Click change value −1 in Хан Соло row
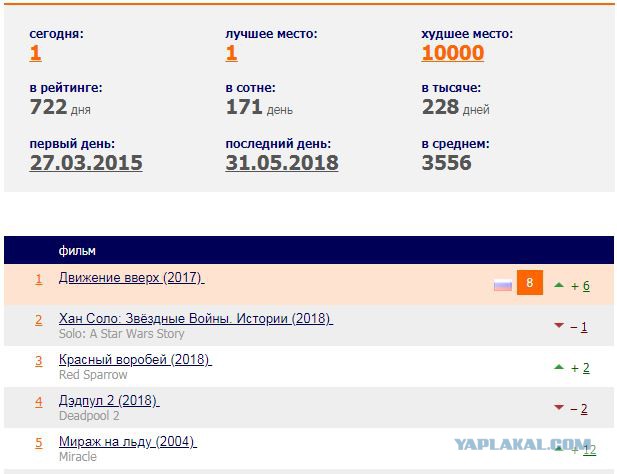The width and height of the screenshot is (617, 474). pyautogui.click(x=584, y=327)
